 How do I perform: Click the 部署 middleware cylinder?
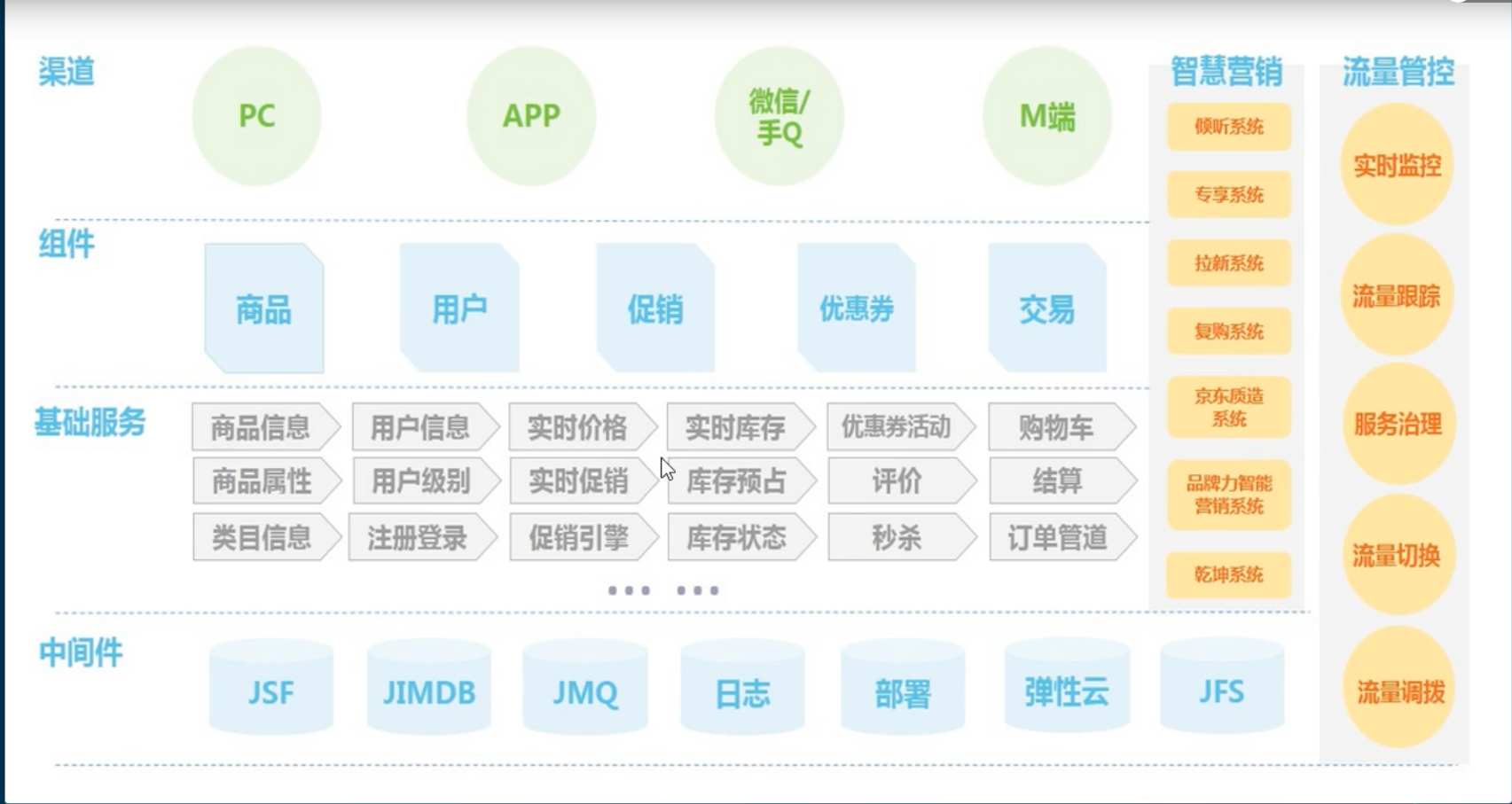click(x=903, y=687)
